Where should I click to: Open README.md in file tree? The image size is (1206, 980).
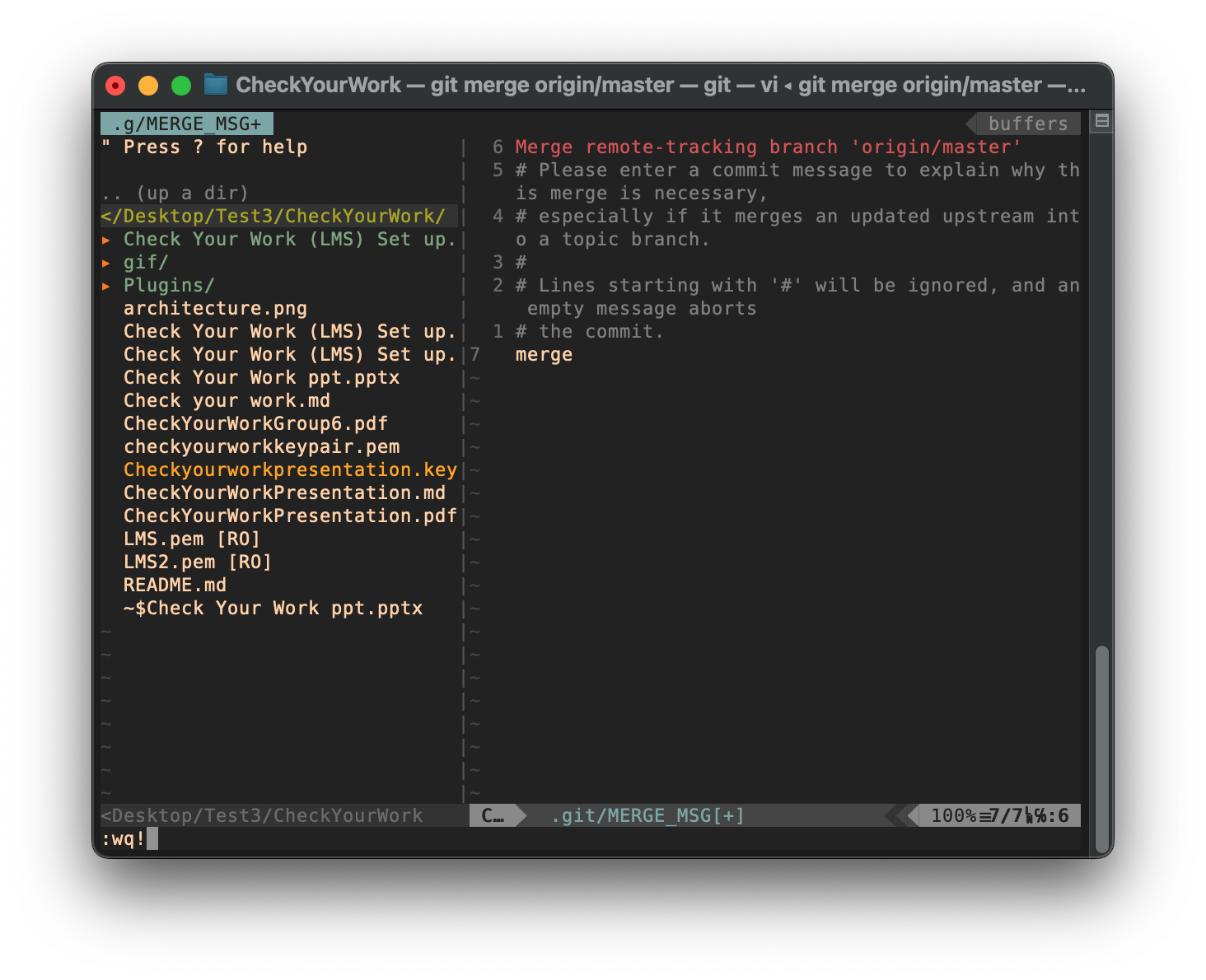point(175,585)
